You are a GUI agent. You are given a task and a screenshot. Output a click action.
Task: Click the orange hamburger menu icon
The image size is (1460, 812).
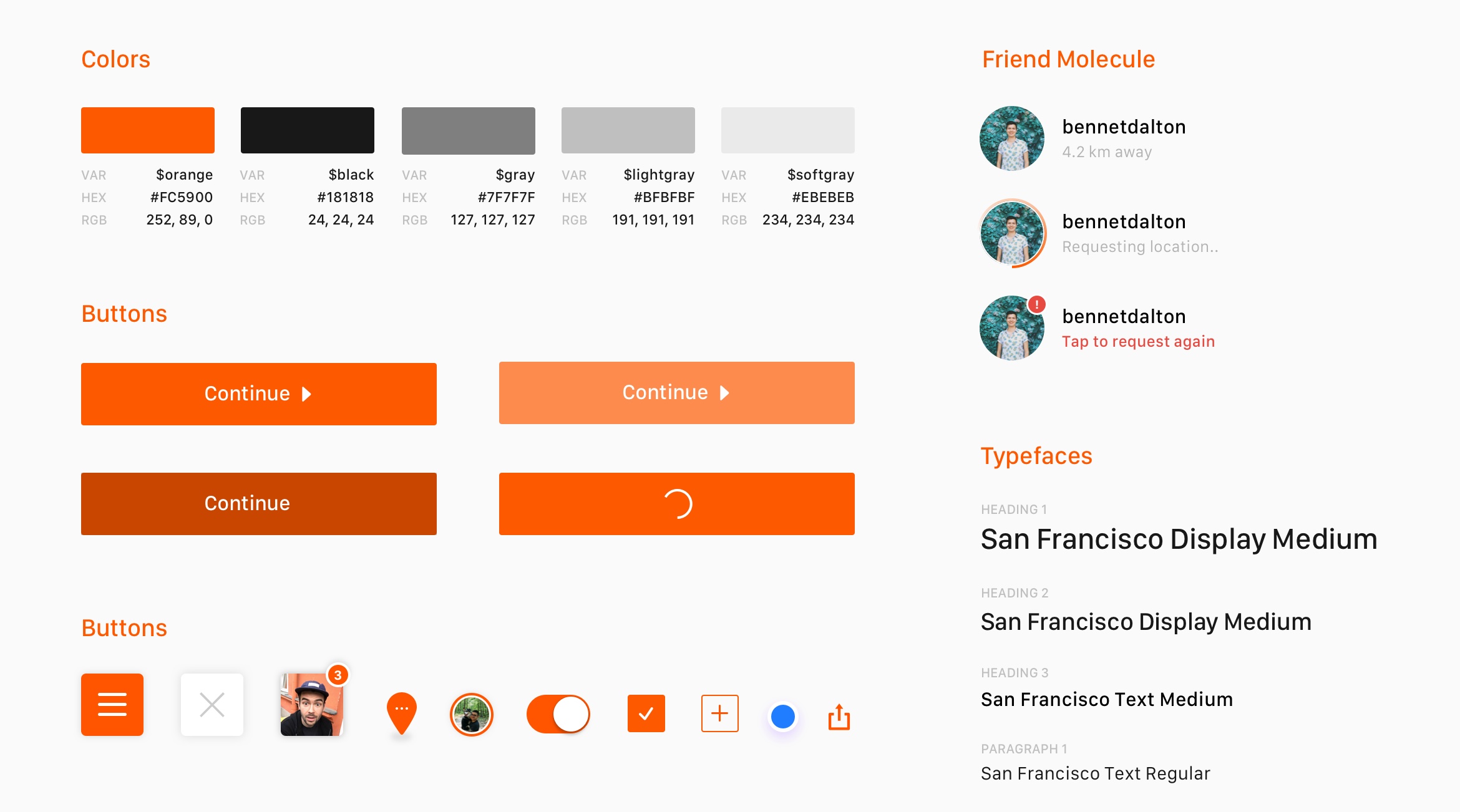click(x=112, y=705)
